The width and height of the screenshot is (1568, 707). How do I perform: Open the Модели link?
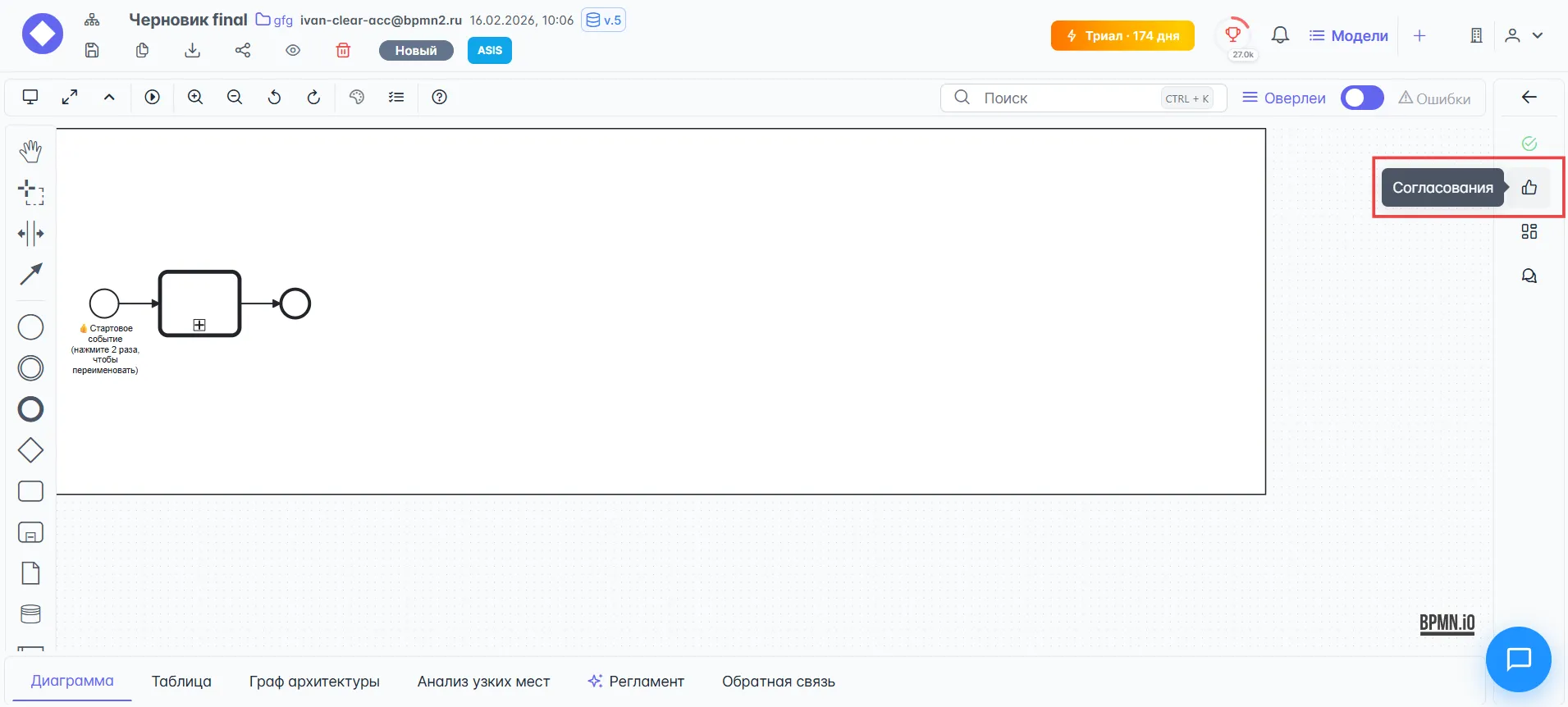[1348, 36]
